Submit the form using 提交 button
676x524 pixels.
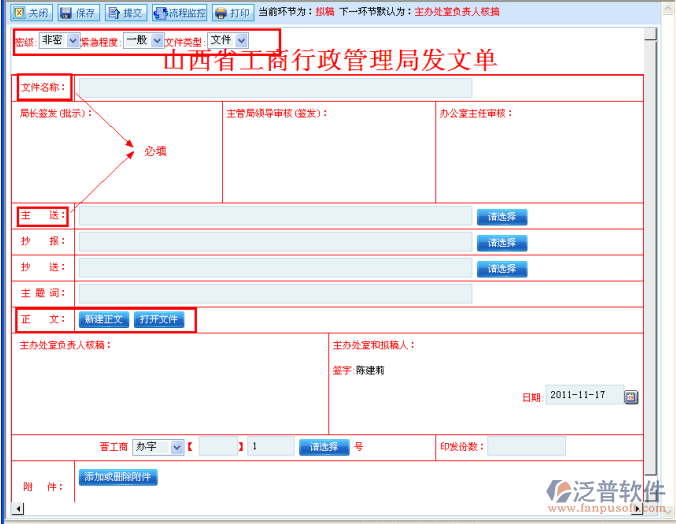[126, 13]
